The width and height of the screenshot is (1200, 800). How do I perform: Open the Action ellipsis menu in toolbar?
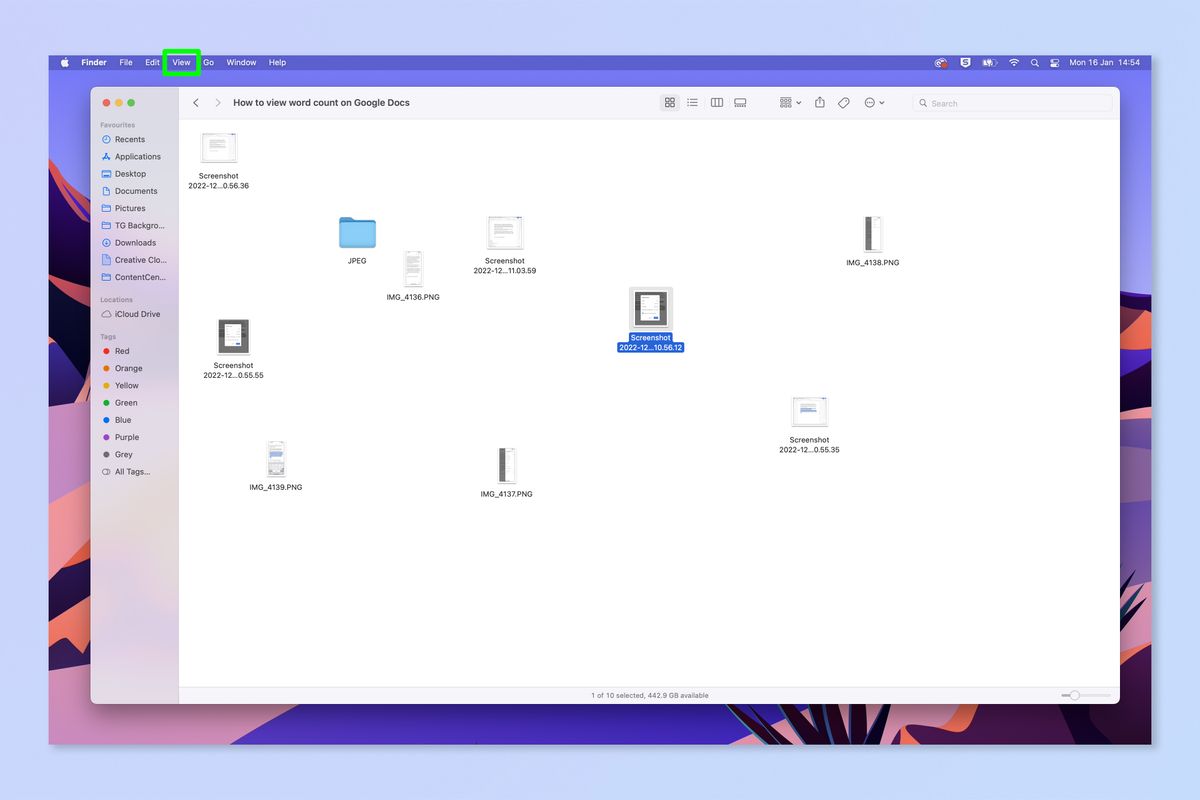coord(874,103)
